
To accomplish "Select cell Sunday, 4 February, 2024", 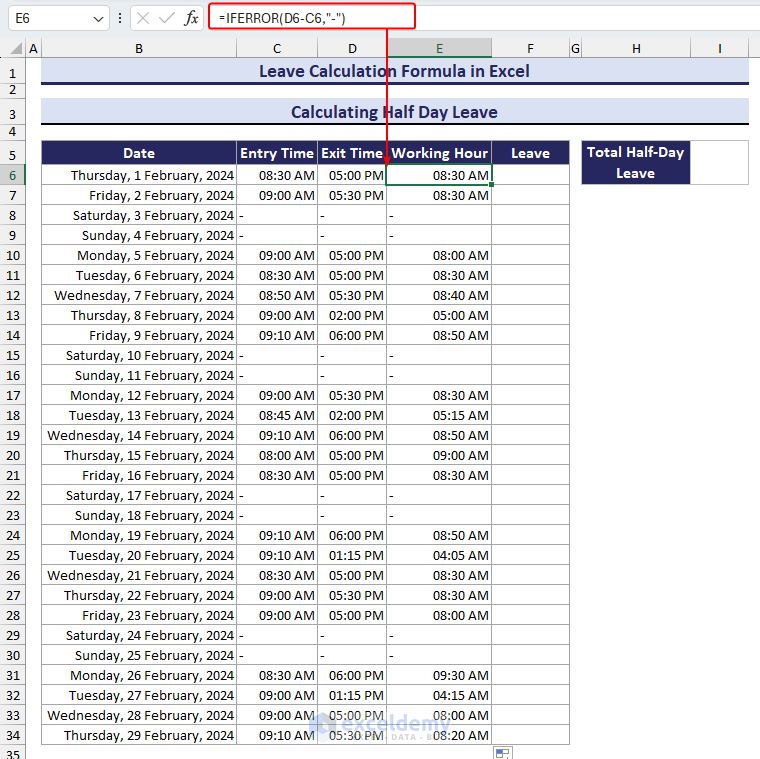I will click(139, 236).
